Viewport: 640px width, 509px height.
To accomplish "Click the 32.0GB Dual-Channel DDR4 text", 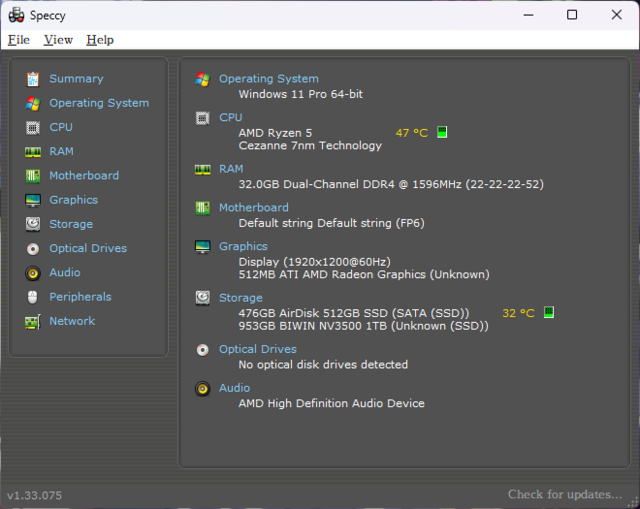I will (x=391, y=184).
